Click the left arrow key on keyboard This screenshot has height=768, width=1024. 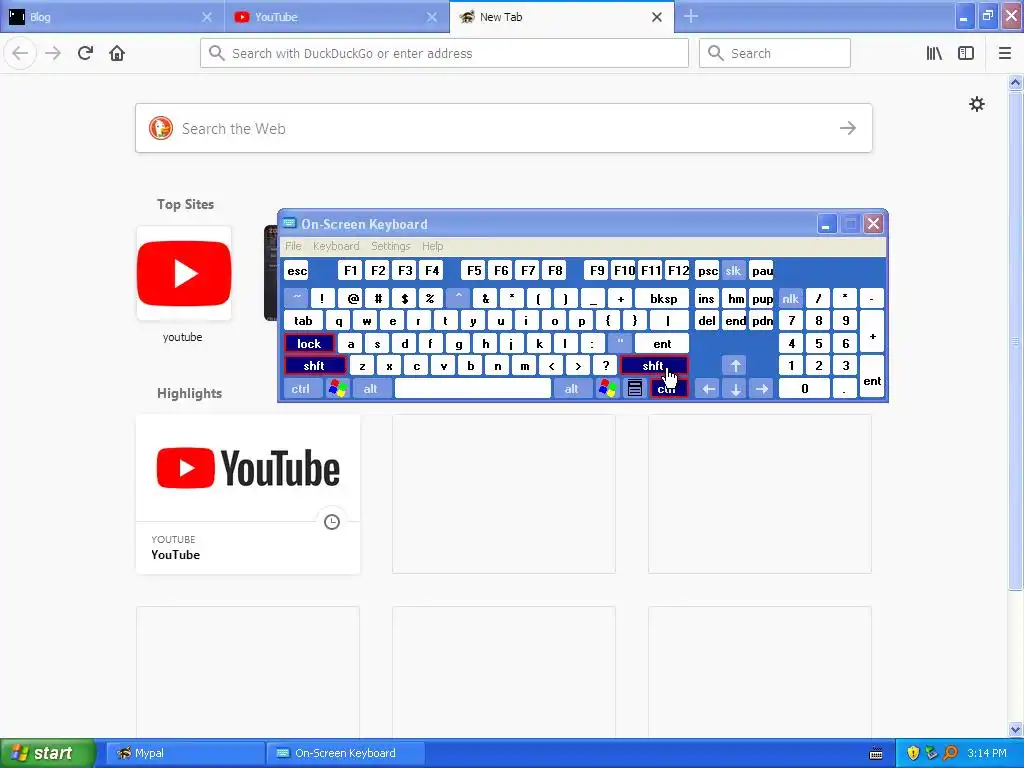point(709,389)
